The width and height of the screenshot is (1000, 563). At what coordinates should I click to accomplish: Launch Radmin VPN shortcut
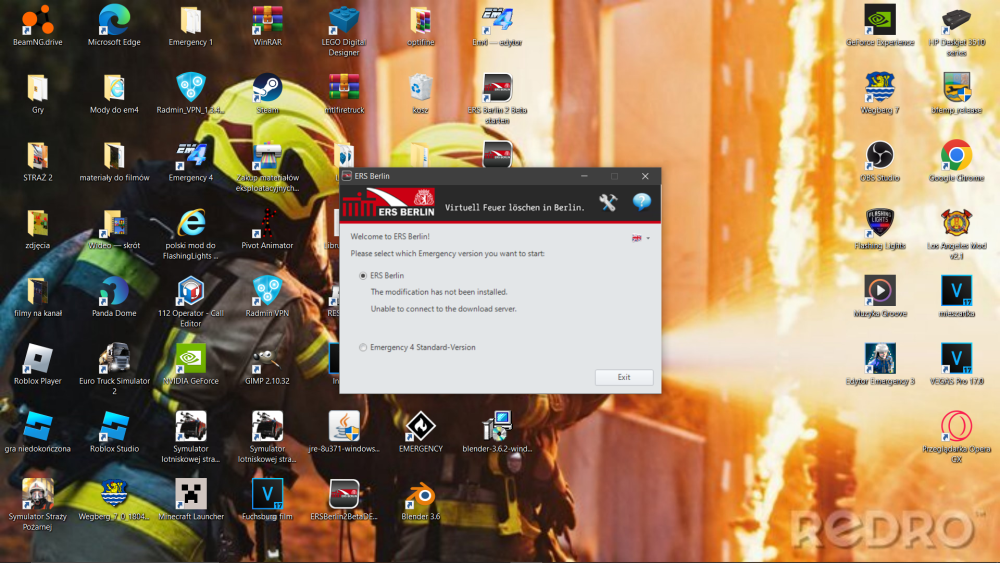click(x=267, y=297)
